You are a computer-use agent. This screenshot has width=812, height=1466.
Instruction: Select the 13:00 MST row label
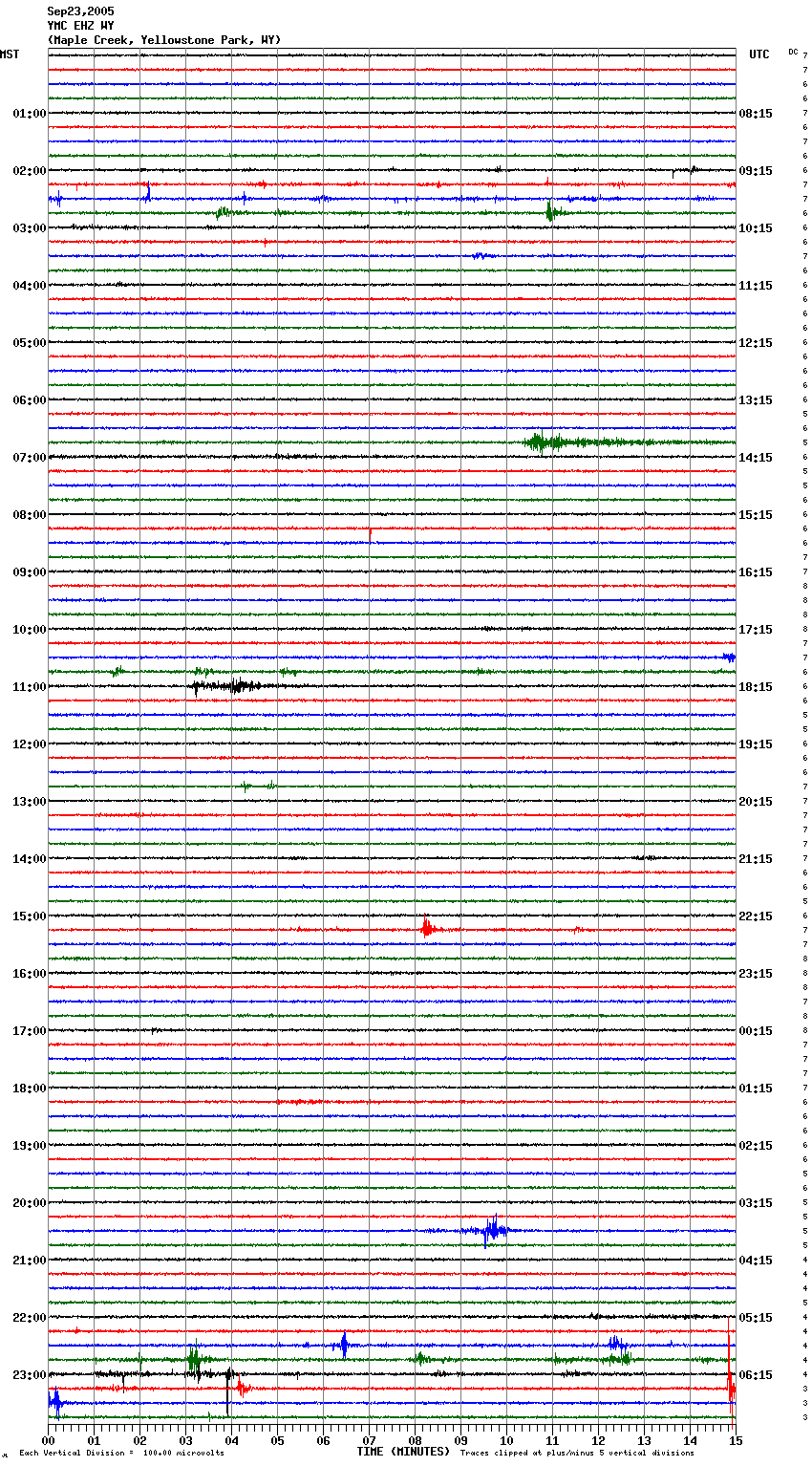(29, 802)
